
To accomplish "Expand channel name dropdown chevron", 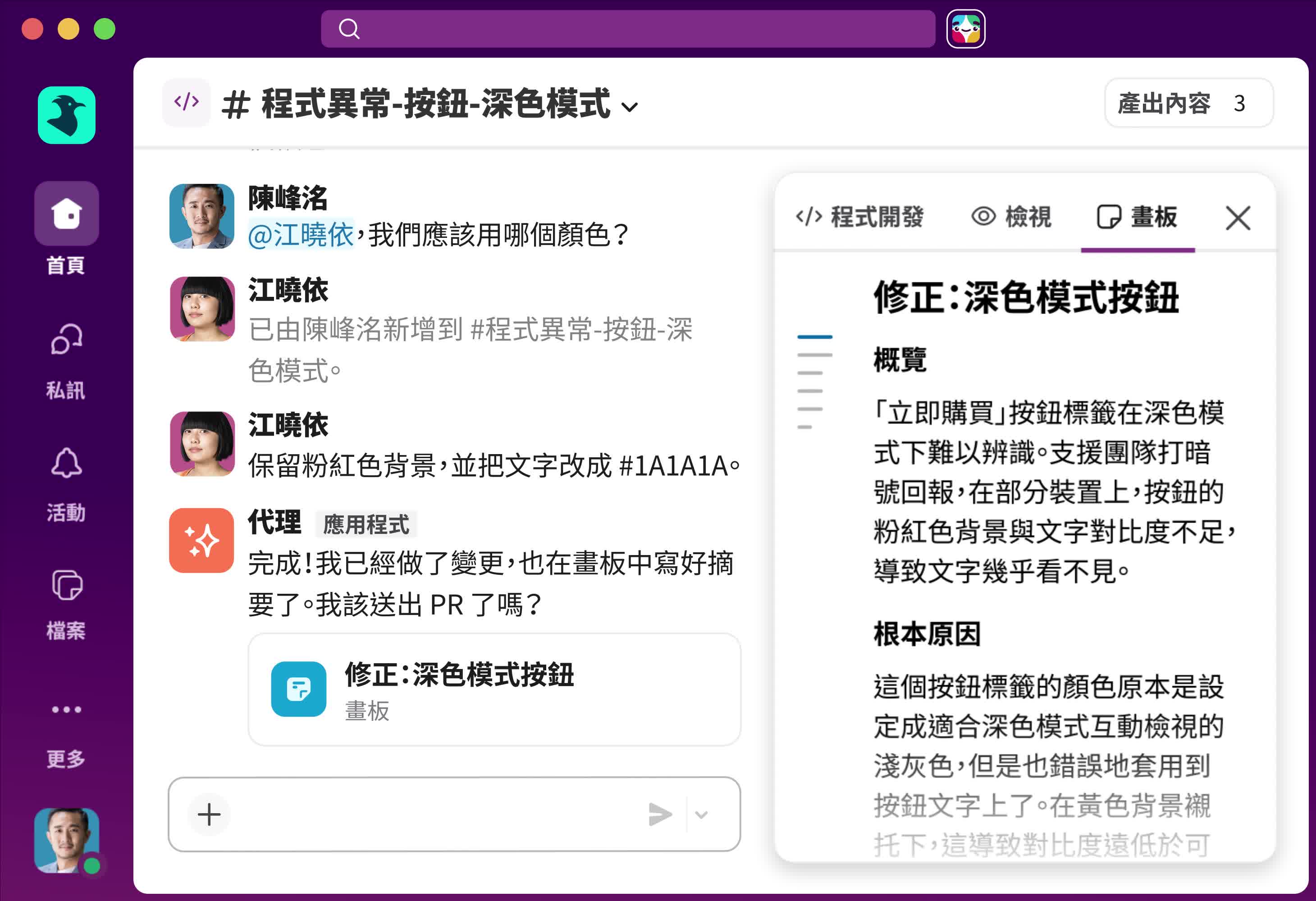I will pos(630,106).
